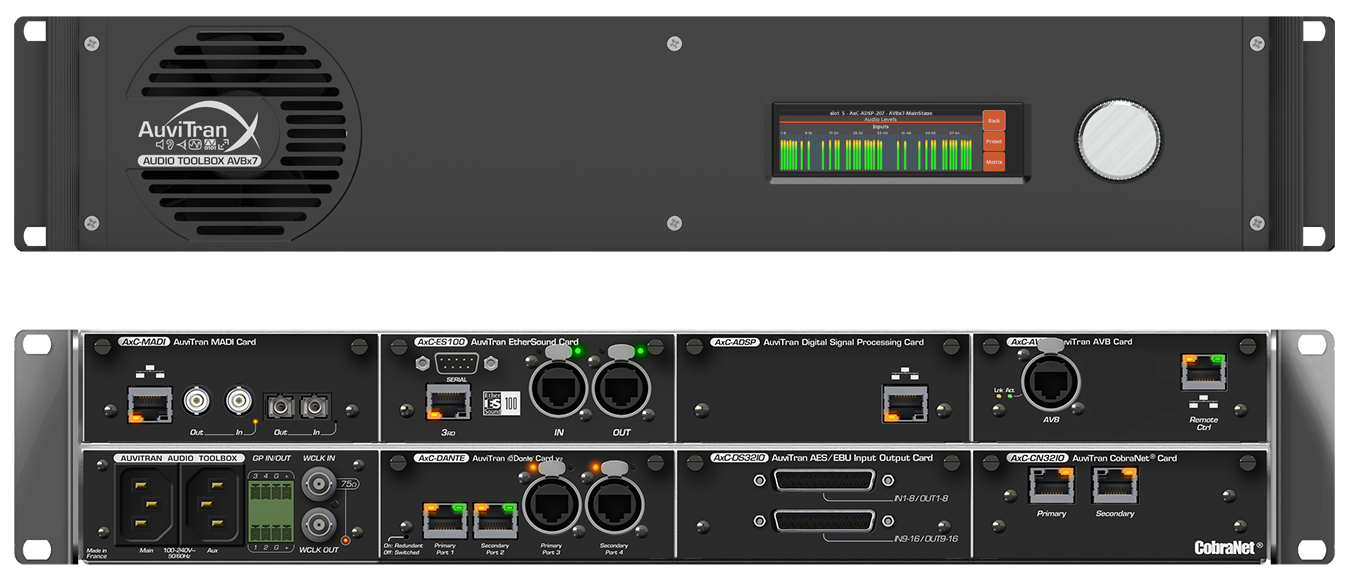Click the AxC-CN32IO card badge
This screenshot has height=580, width=1350.
(x=1037, y=458)
